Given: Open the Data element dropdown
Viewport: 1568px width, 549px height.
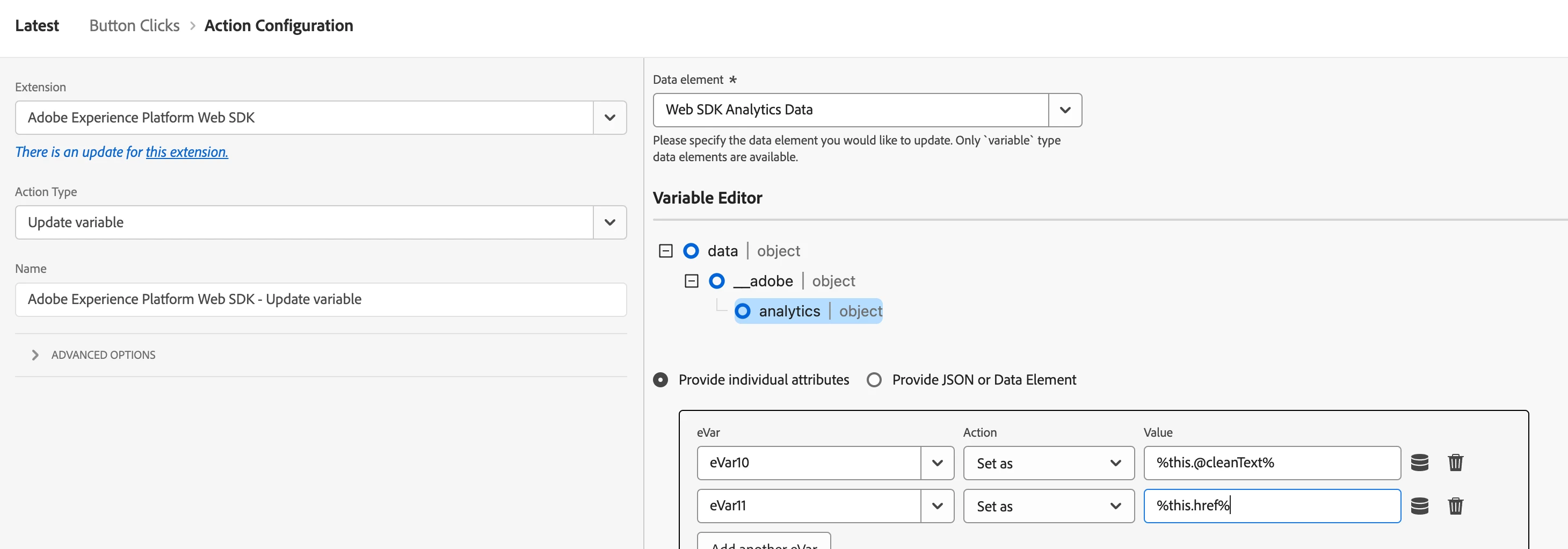Looking at the screenshot, I should (x=1065, y=110).
